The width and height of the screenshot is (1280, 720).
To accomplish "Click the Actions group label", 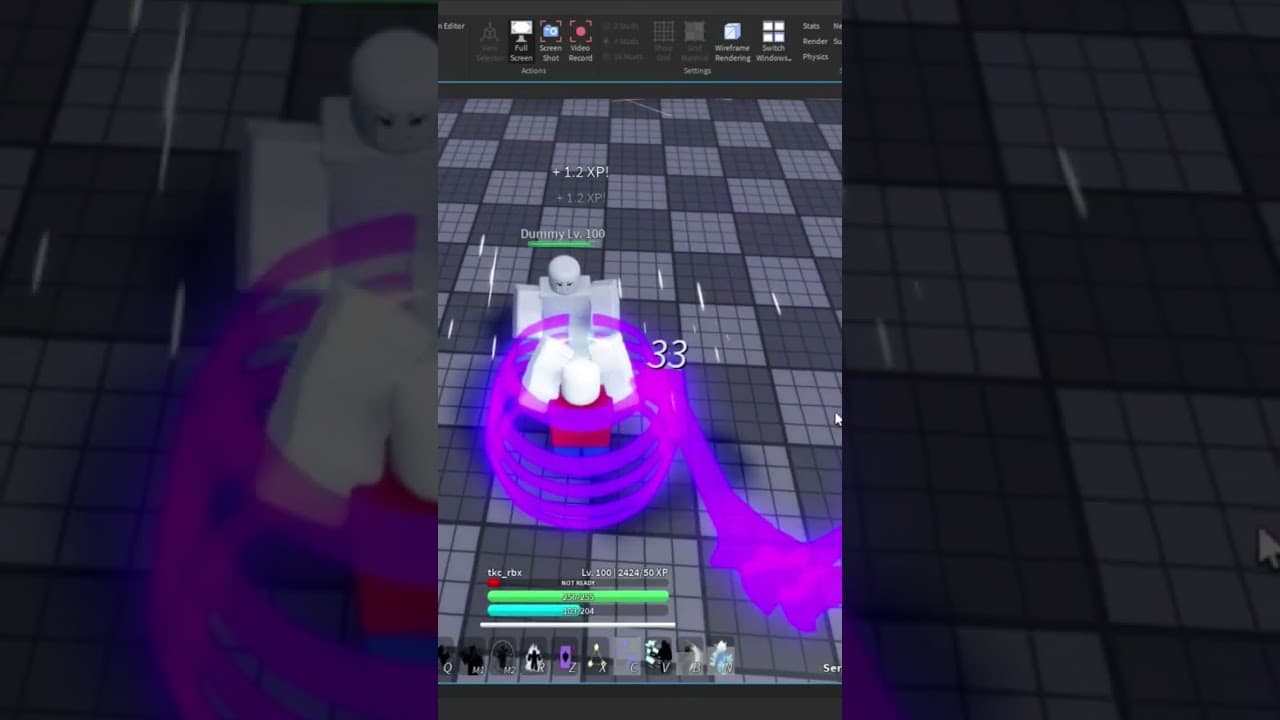I will coord(533,71).
